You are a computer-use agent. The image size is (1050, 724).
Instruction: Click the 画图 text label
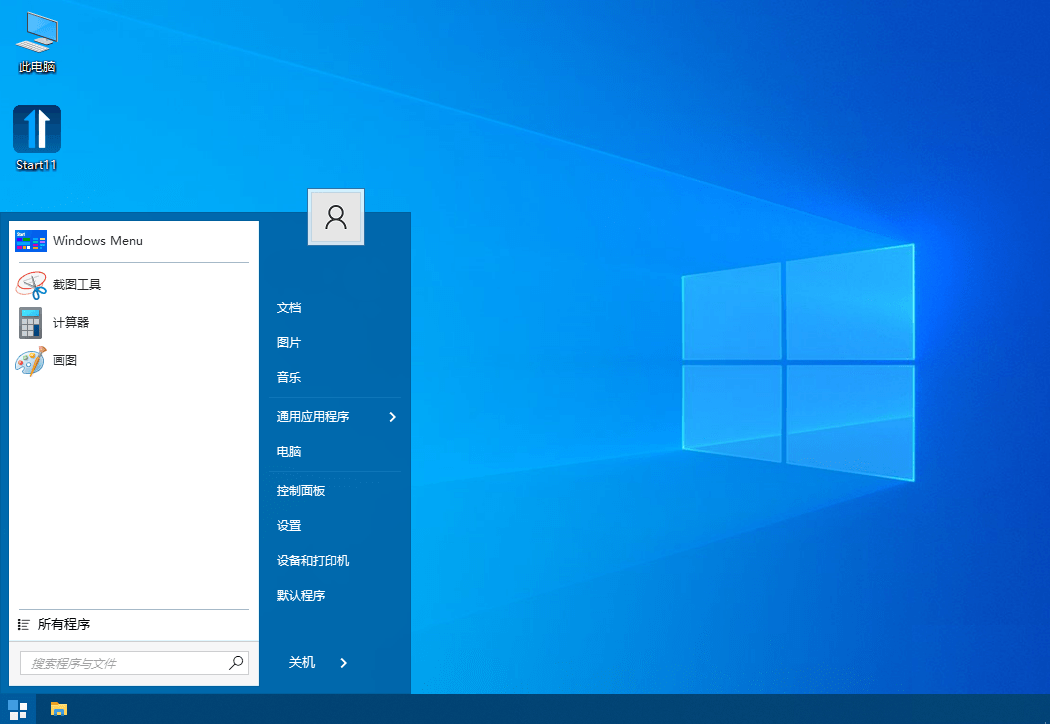coord(65,360)
